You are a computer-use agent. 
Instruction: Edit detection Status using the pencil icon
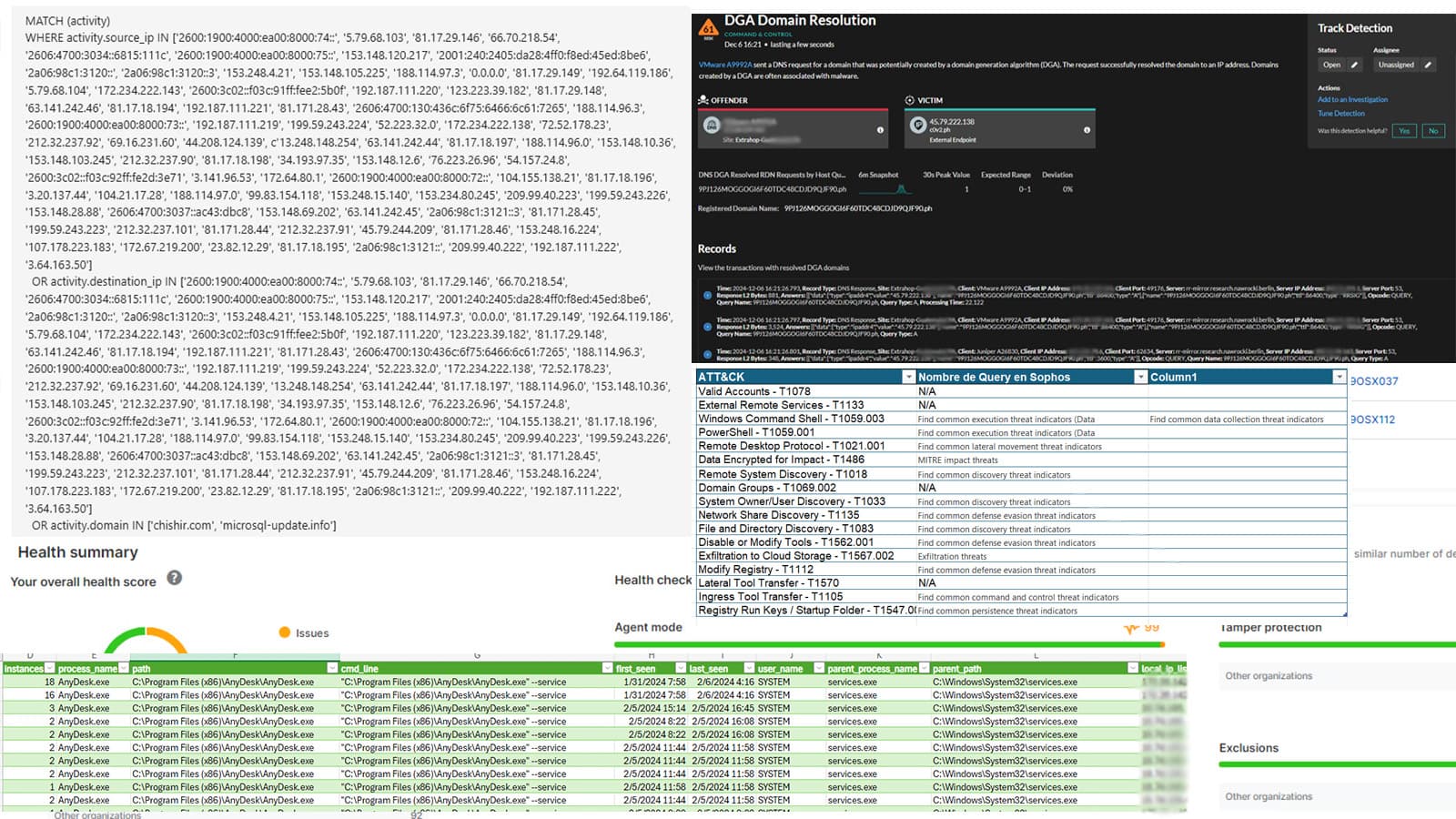click(1355, 65)
